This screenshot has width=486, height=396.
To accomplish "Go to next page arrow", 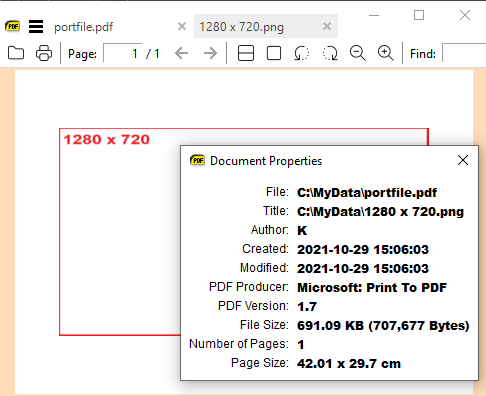I will 210,53.
